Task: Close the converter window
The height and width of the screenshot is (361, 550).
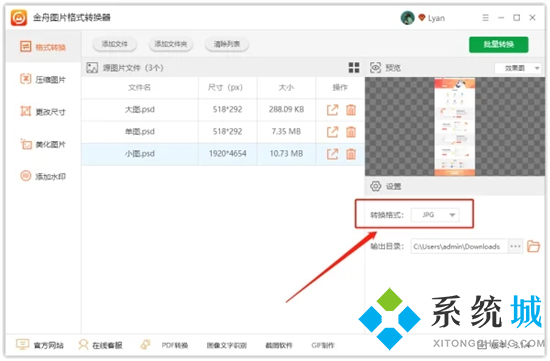Action: (x=532, y=18)
